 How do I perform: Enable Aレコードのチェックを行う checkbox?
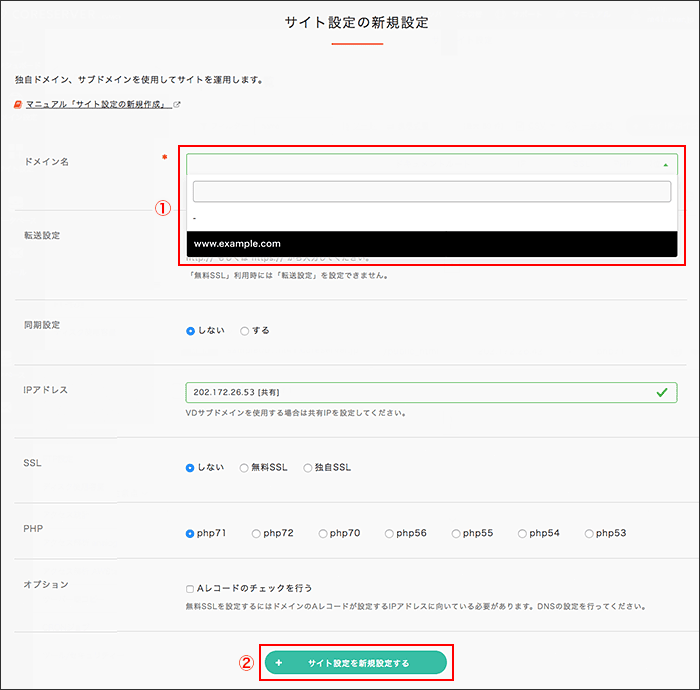[190, 588]
